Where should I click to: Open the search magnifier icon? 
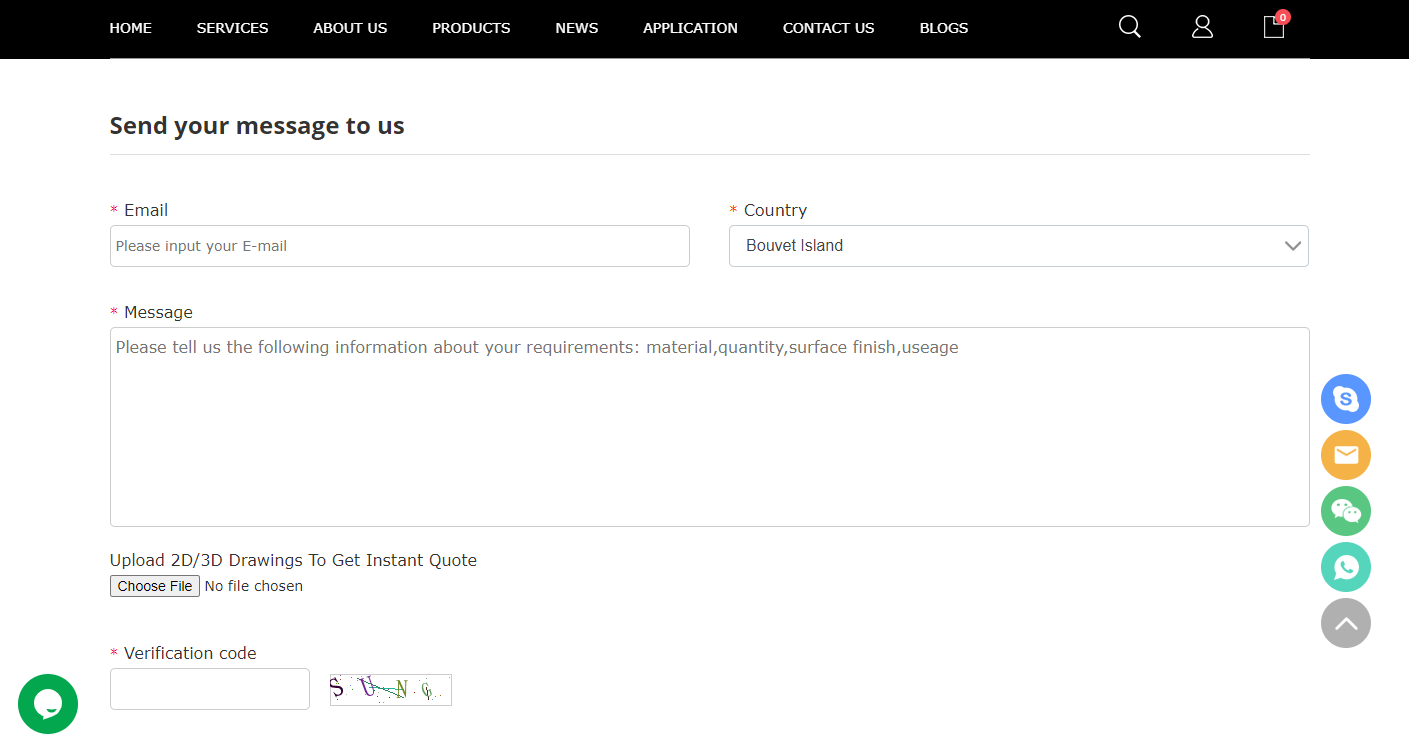1129,27
